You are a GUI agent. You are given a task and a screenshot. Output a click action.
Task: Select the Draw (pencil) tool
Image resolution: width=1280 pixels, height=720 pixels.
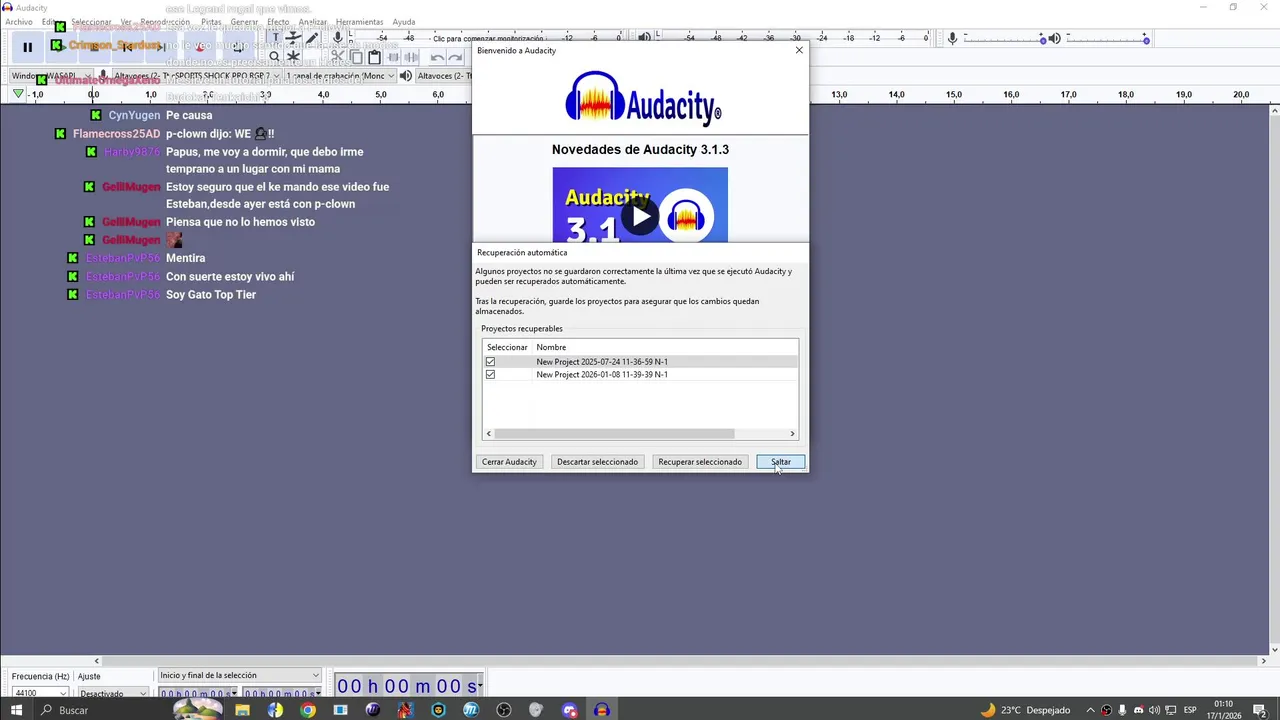coord(312,38)
